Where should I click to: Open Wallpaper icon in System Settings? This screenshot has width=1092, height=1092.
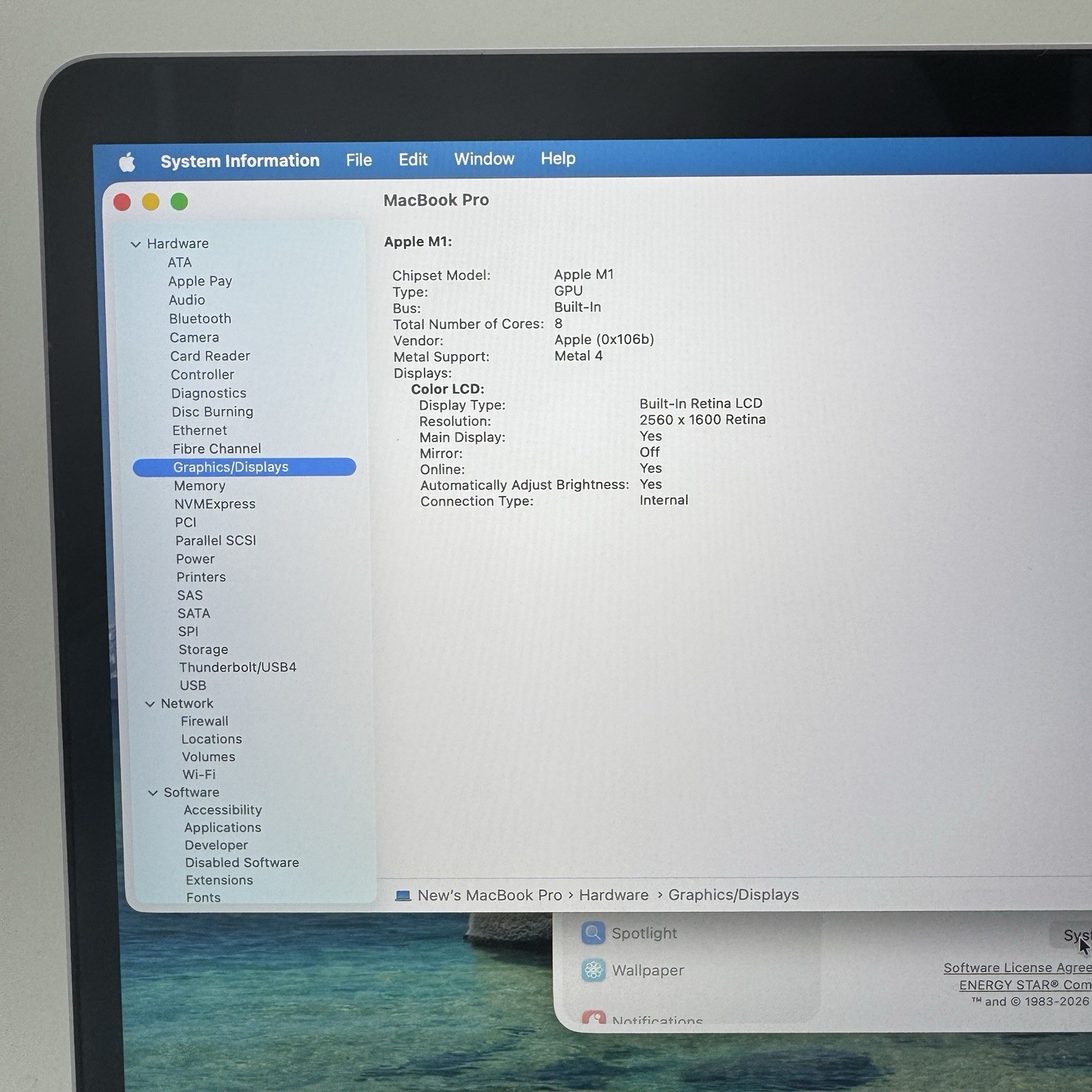point(593,970)
